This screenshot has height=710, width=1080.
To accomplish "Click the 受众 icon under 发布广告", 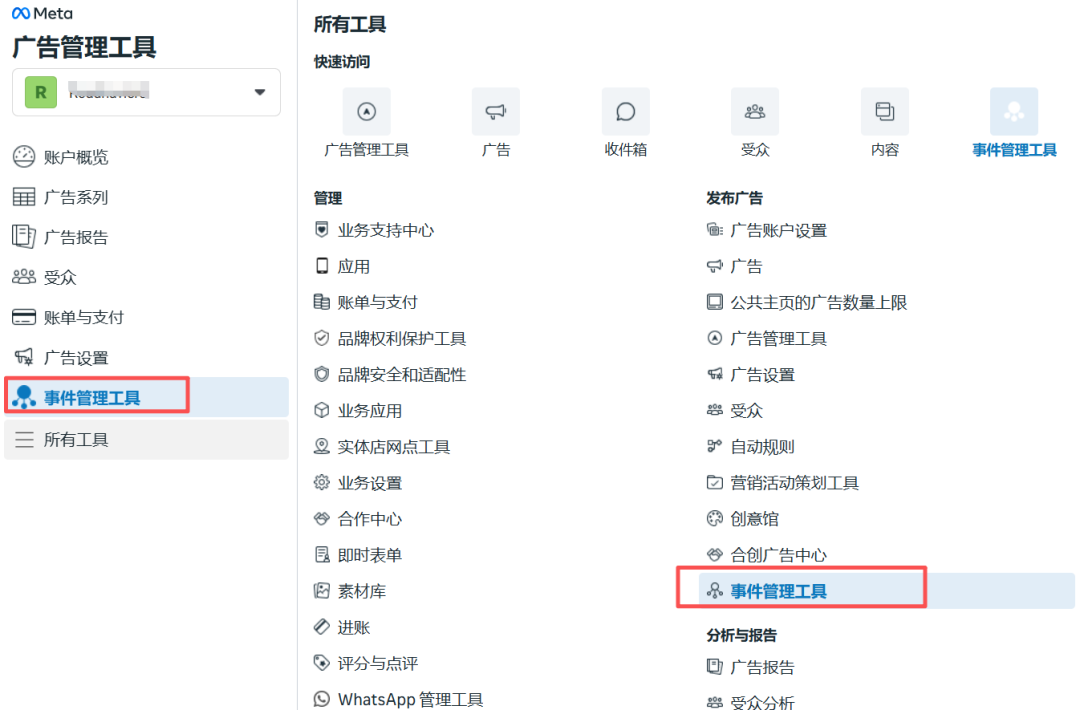I will click(x=715, y=410).
